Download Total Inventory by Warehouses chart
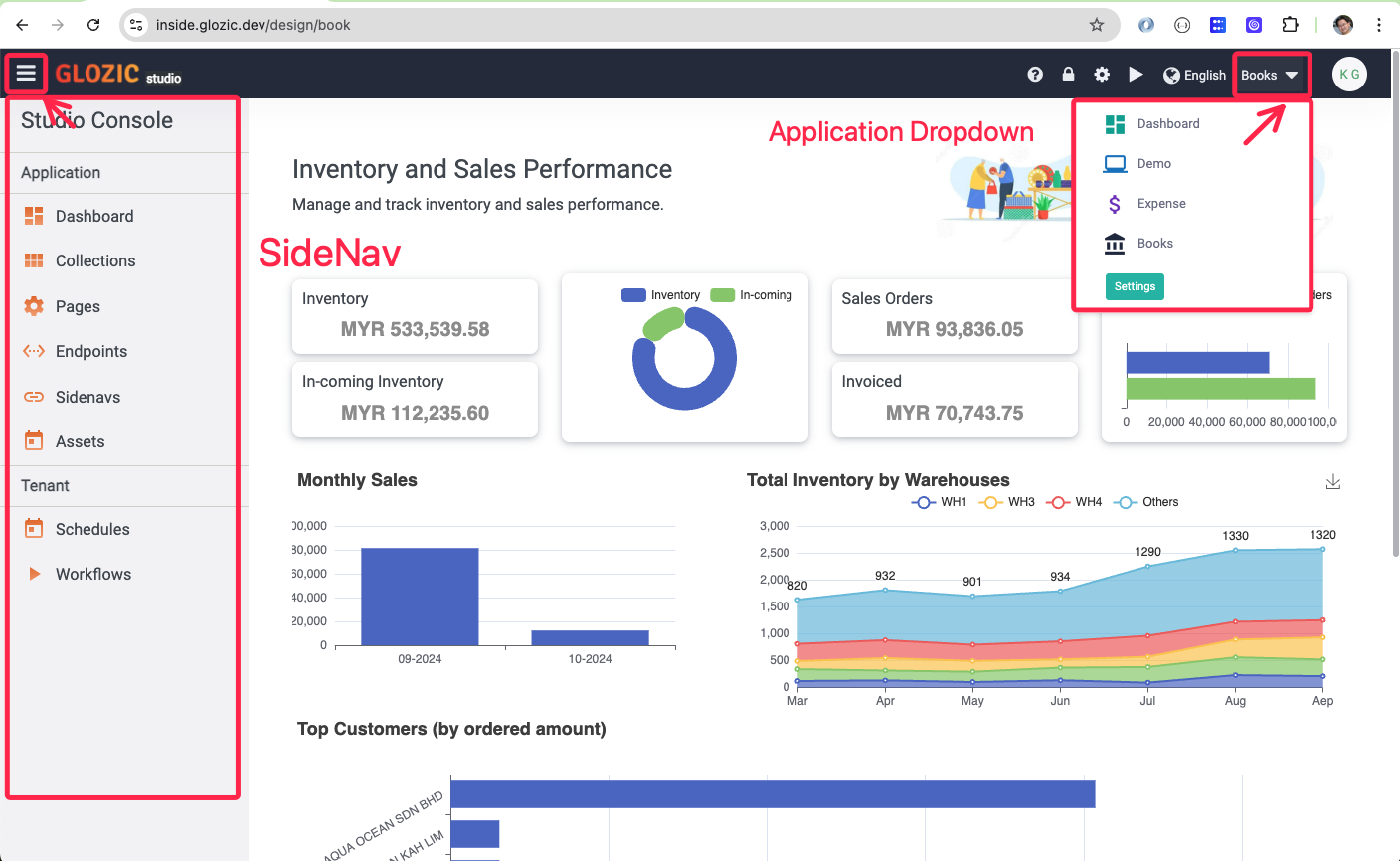 click(1333, 482)
